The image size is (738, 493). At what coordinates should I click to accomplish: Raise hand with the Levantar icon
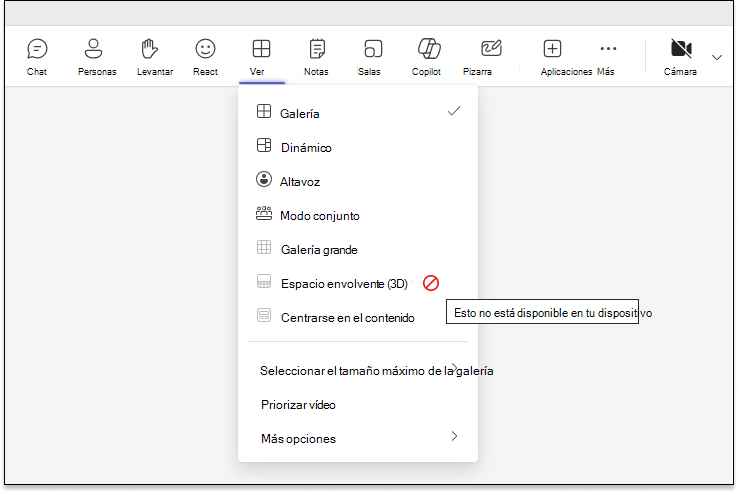[150, 48]
